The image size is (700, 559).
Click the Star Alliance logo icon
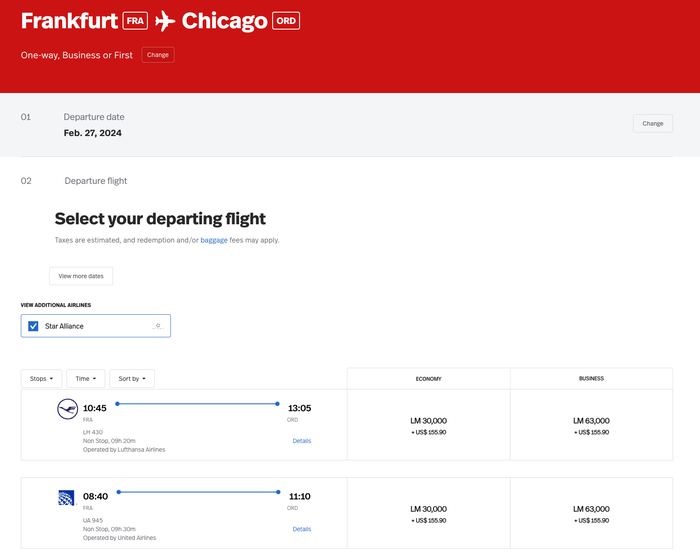158,326
